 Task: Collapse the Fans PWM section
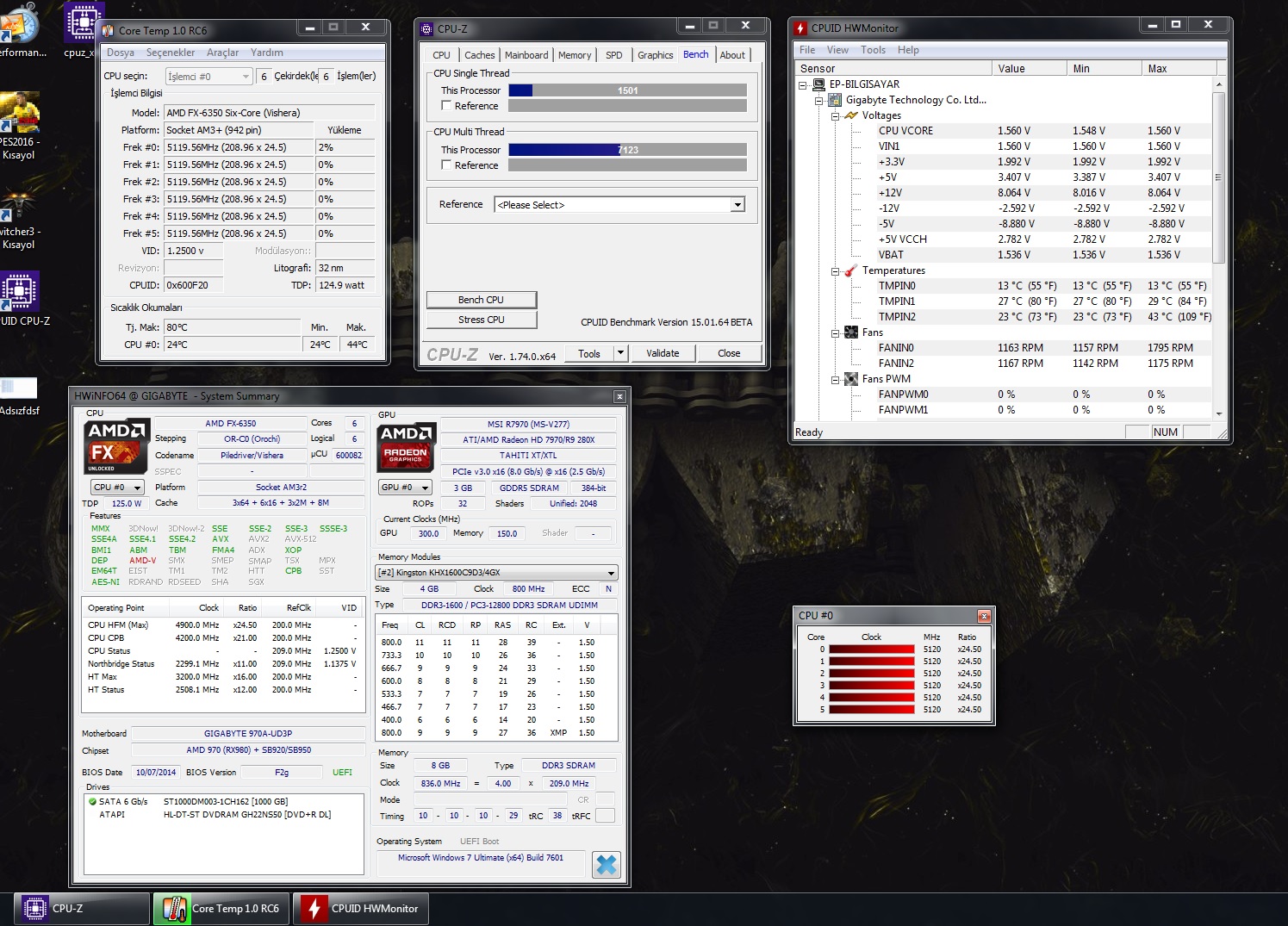835,380
